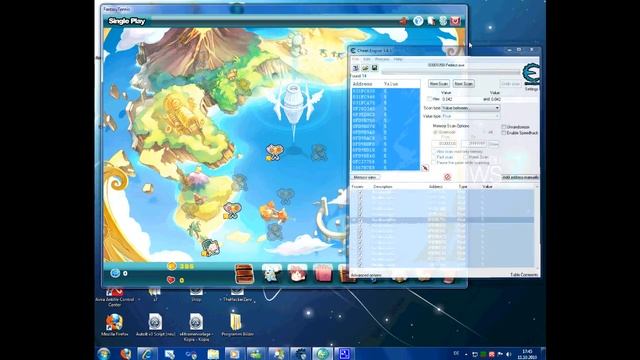The height and width of the screenshot is (360, 640).
Task: Toggle the Fast scan checkbox
Action: pos(434,157)
